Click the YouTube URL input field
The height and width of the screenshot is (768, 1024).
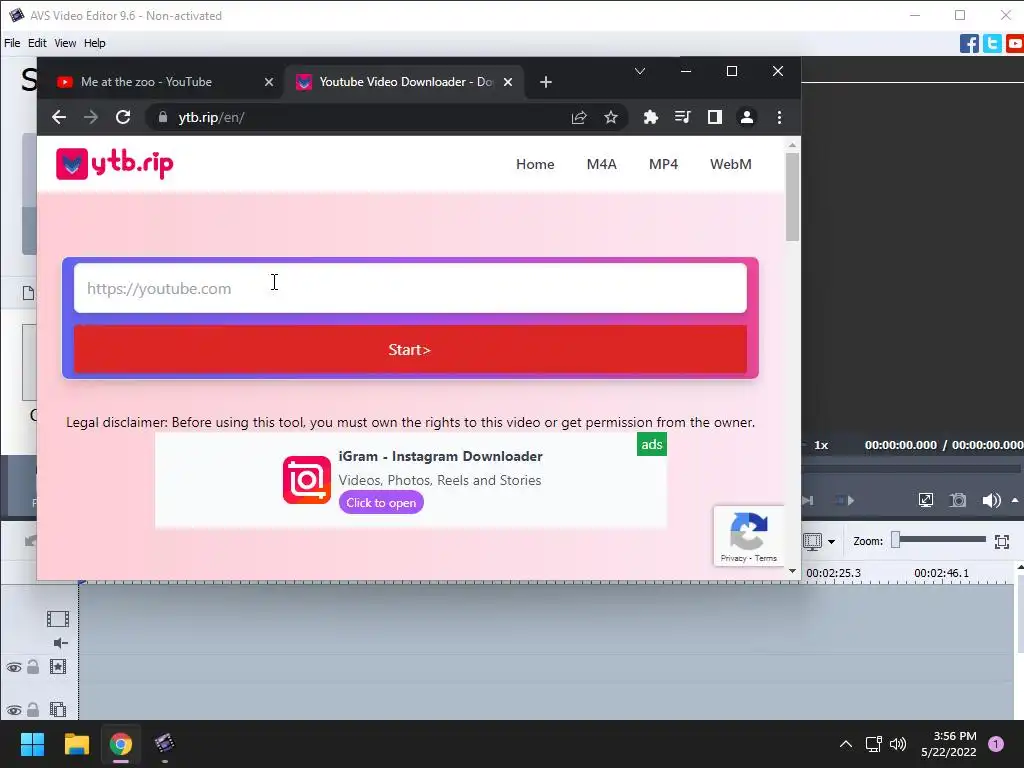410,288
